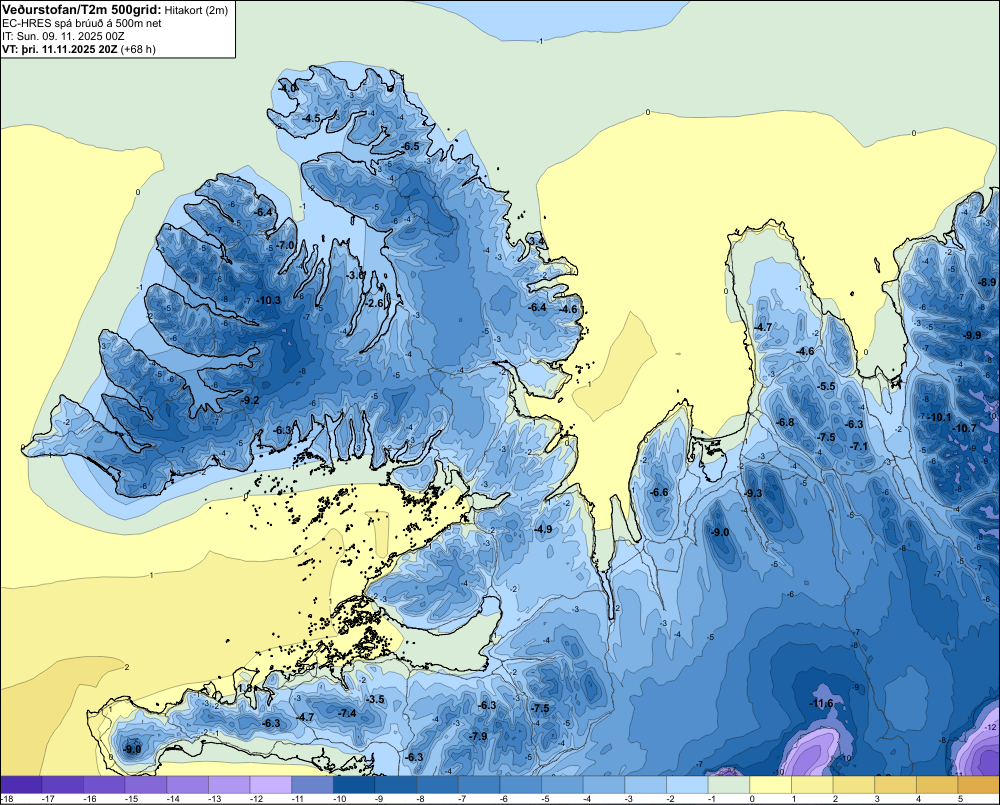
Task: Select the -10.3 temperature value on the map
Action: coord(268,300)
